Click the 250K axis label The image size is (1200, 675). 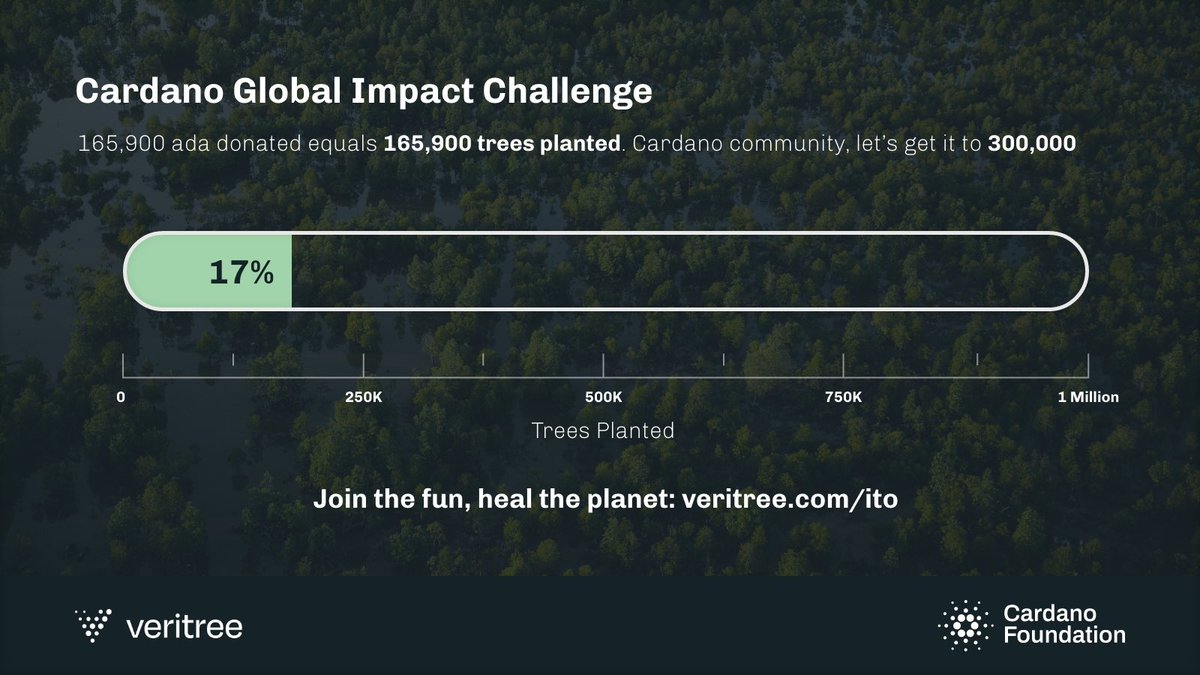pos(363,397)
